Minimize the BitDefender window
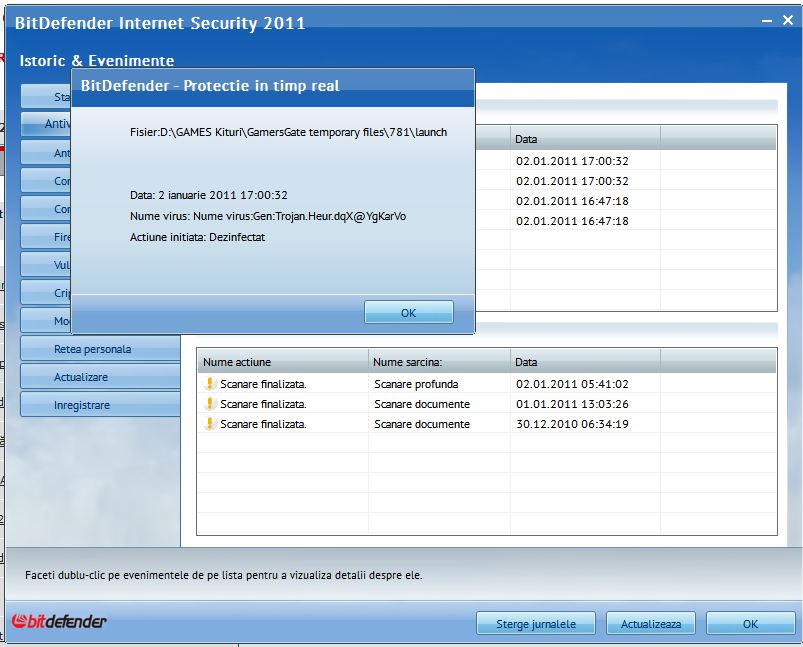 tap(767, 20)
